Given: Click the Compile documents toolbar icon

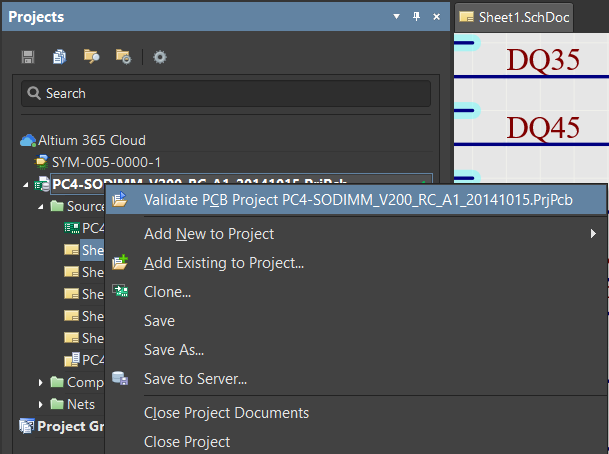Looking at the screenshot, I should (x=59, y=57).
